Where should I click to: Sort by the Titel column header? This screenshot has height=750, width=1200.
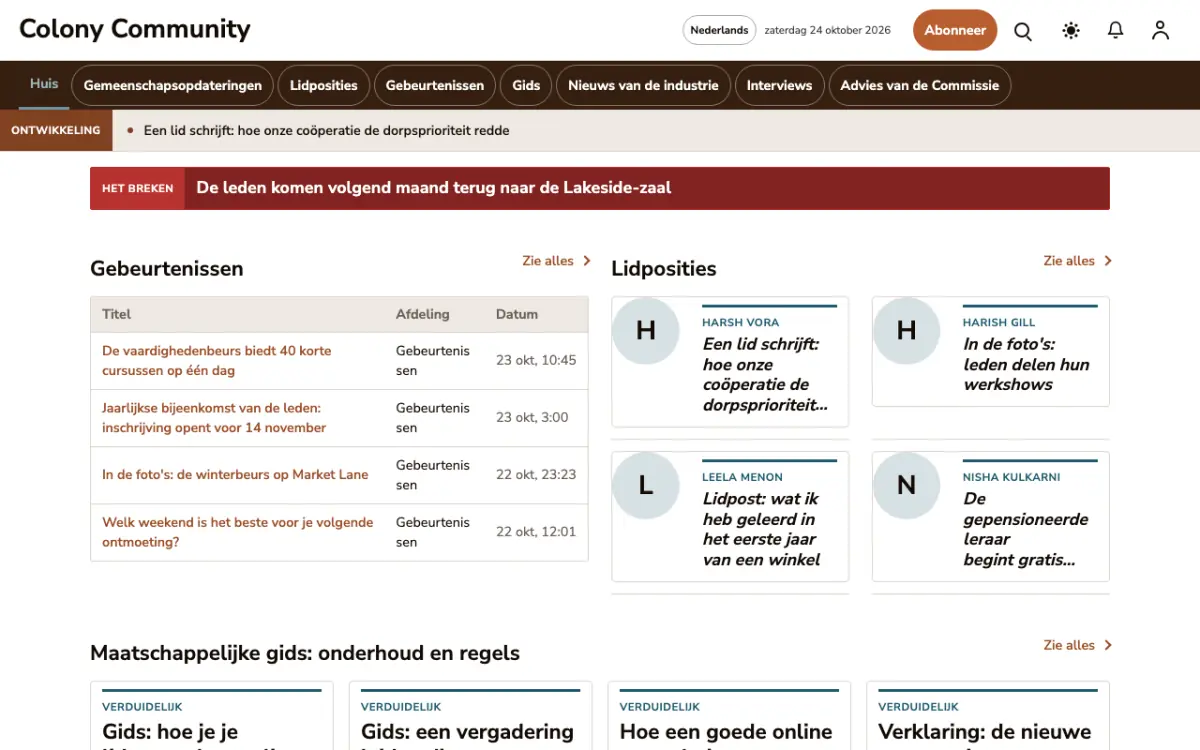click(x=117, y=314)
